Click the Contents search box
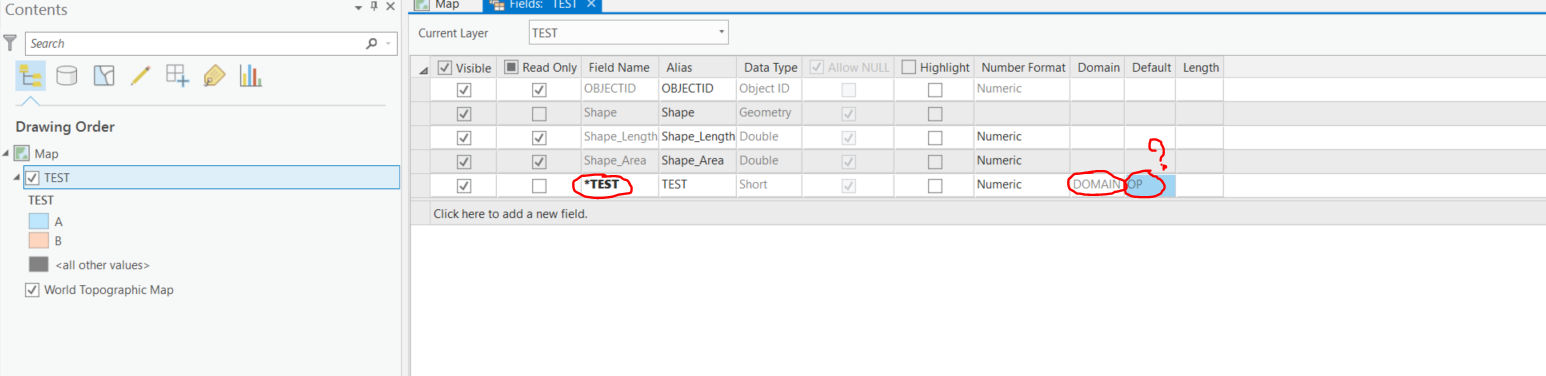Viewport: 1546px width, 376px height. 195,43
